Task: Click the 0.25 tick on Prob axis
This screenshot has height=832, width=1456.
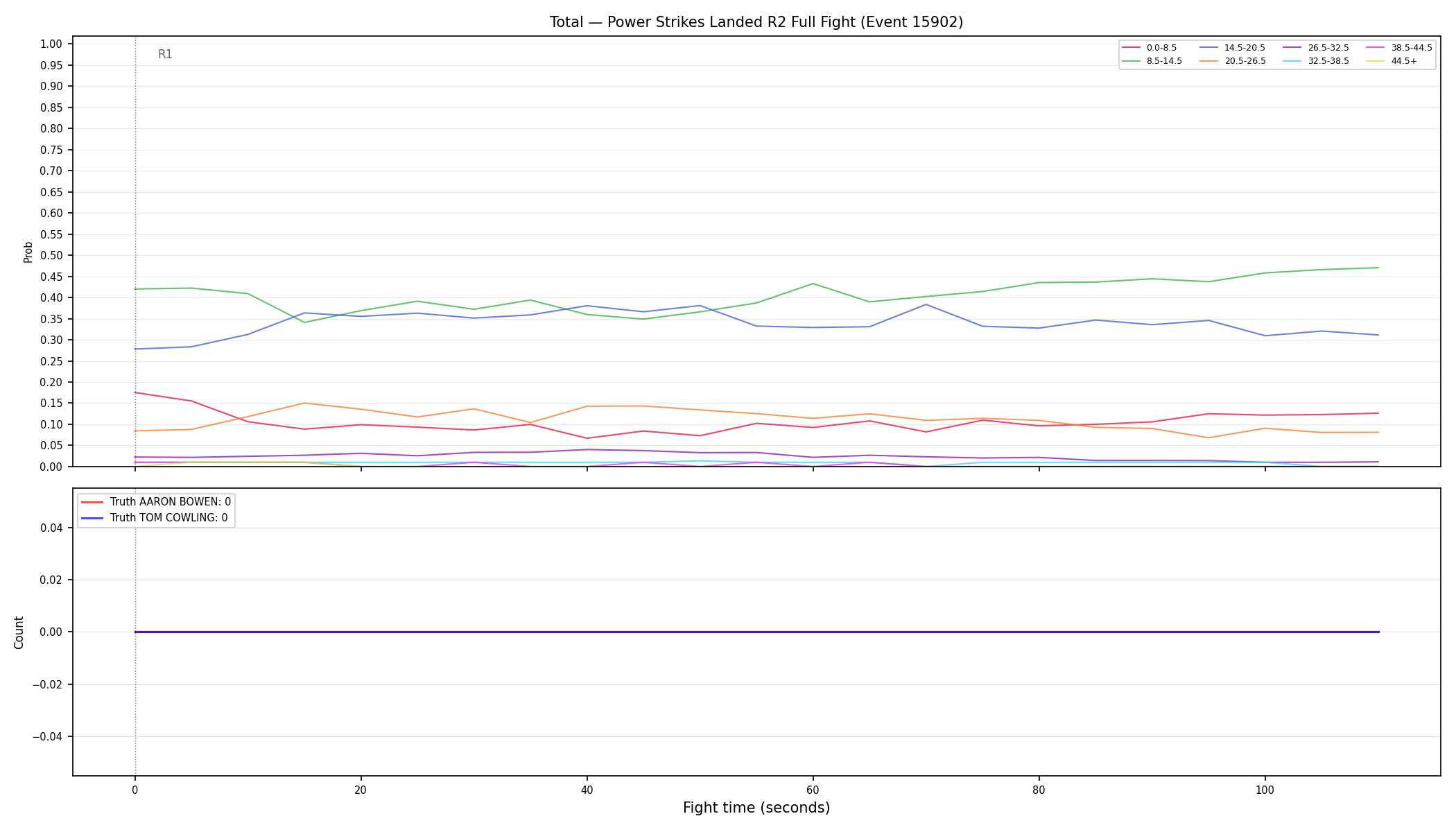Action: pos(51,361)
